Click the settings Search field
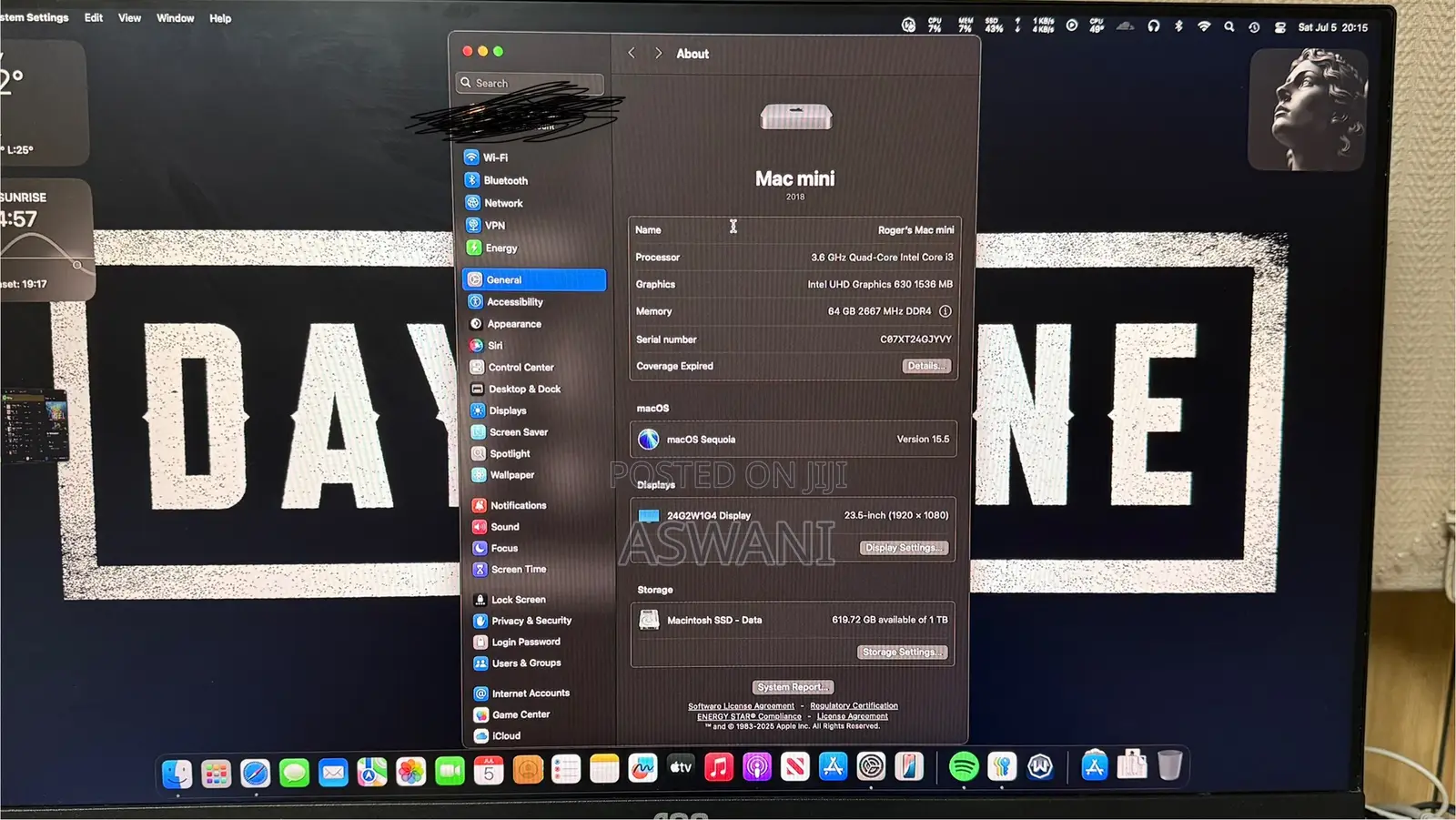Viewport: 1456px width, 820px height. [530, 83]
